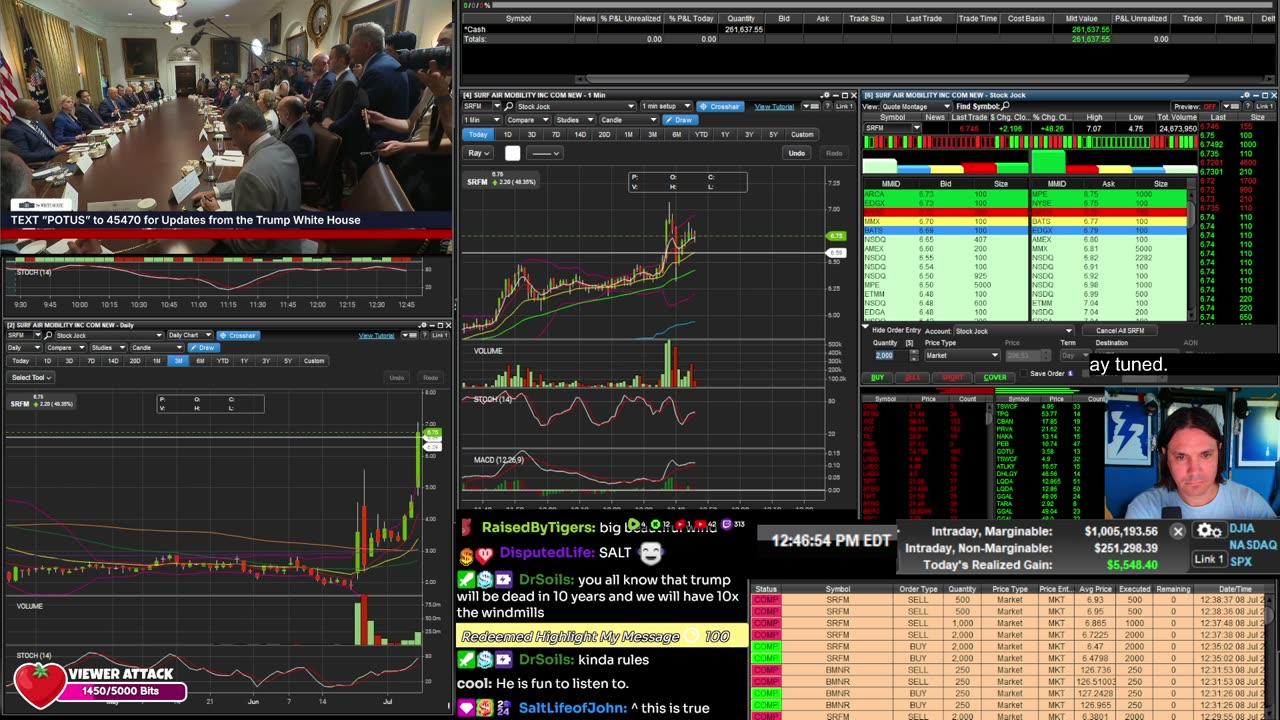
Task: Select Custom range tab in 1 Min chart
Action: [x=802, y=135]
